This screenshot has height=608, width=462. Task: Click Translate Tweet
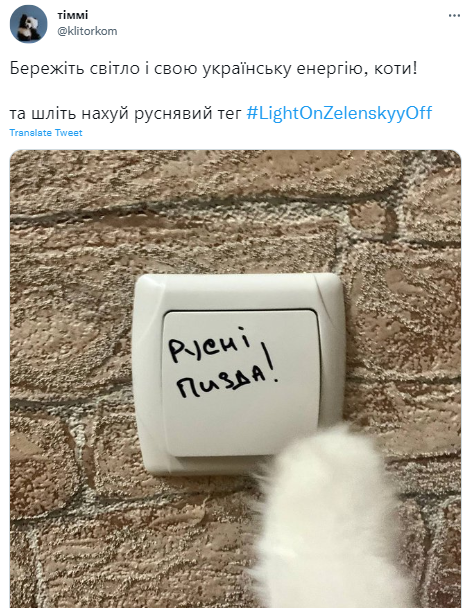pyautogui.click(x=46, y=133)
